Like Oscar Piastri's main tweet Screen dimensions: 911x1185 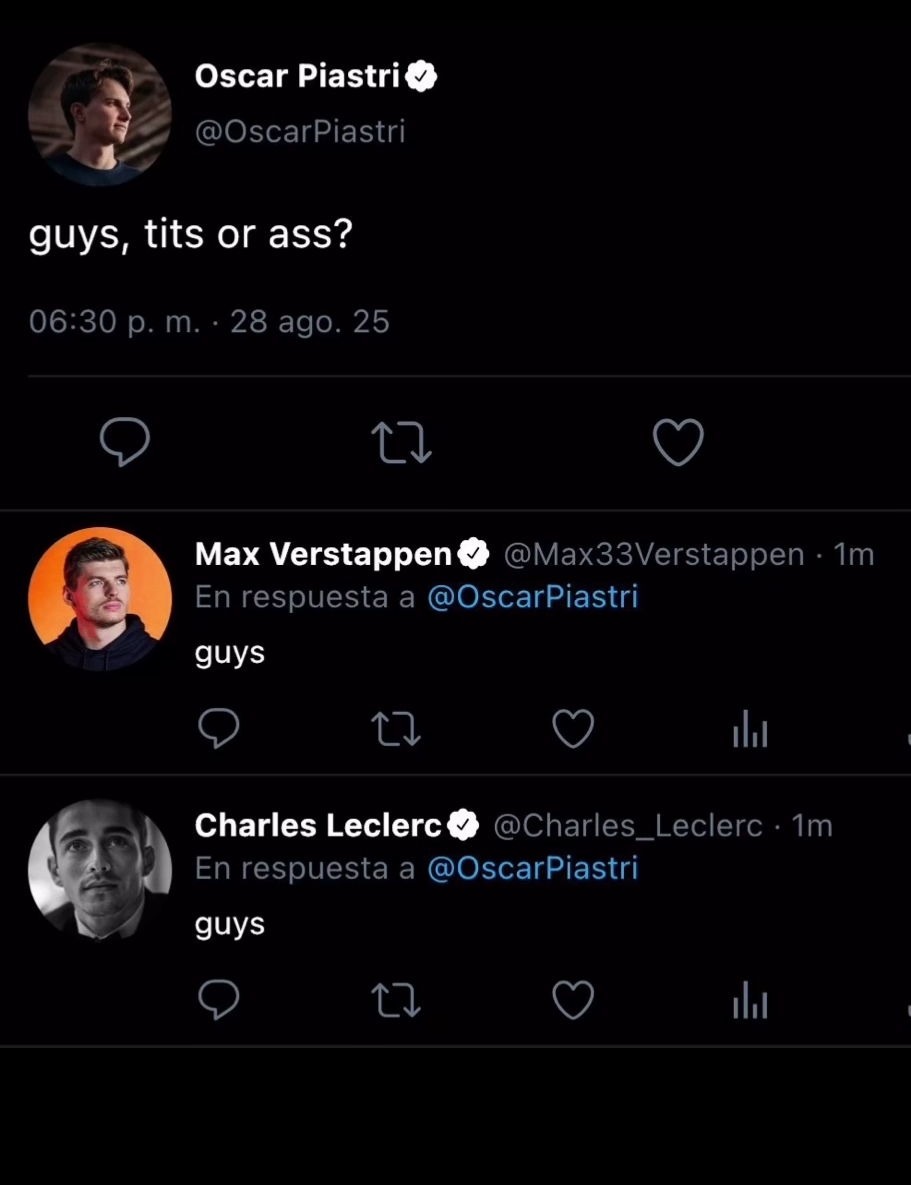pyautogui.click(x=678, y=442)
